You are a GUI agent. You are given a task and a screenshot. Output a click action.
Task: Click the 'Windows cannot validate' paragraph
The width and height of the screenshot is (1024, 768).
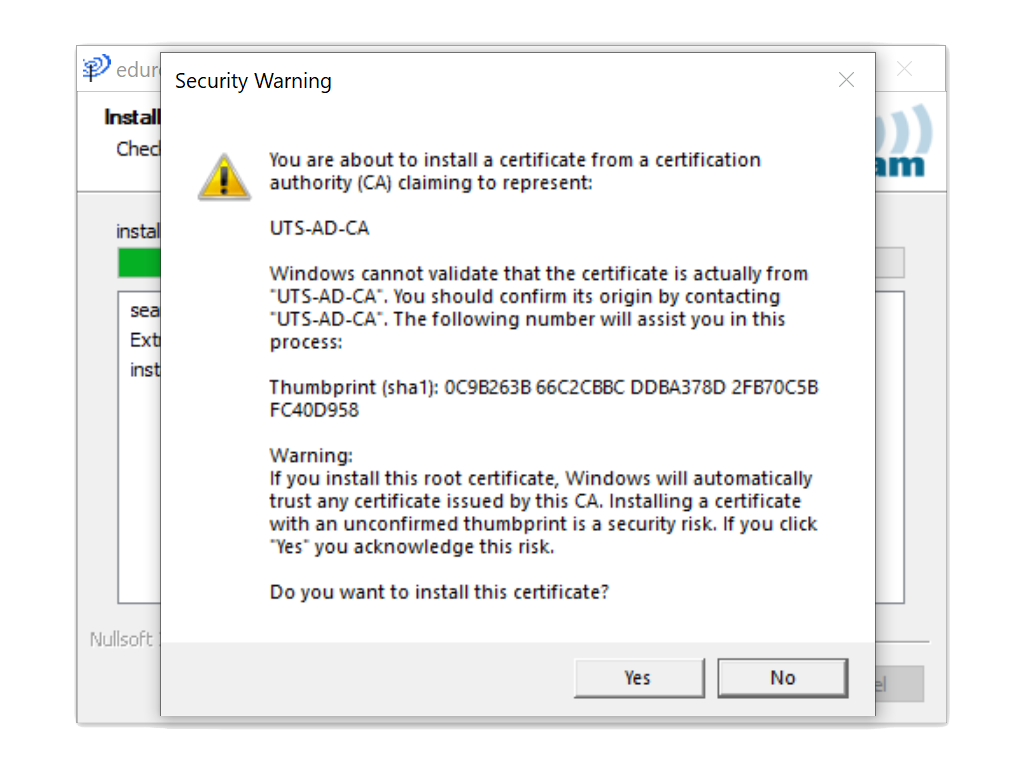[x=539, y=308]
